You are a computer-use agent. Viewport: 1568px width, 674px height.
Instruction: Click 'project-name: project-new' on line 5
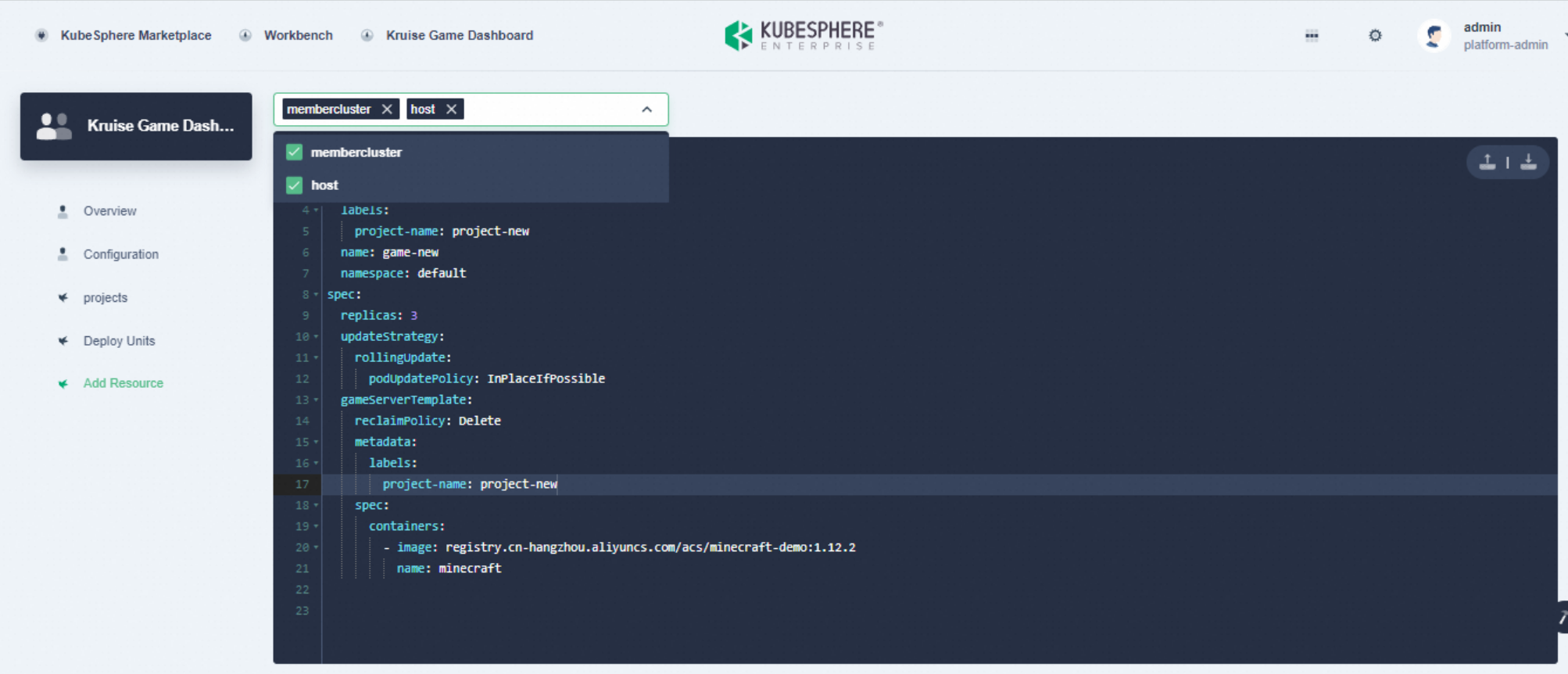(x=442, y=231)
